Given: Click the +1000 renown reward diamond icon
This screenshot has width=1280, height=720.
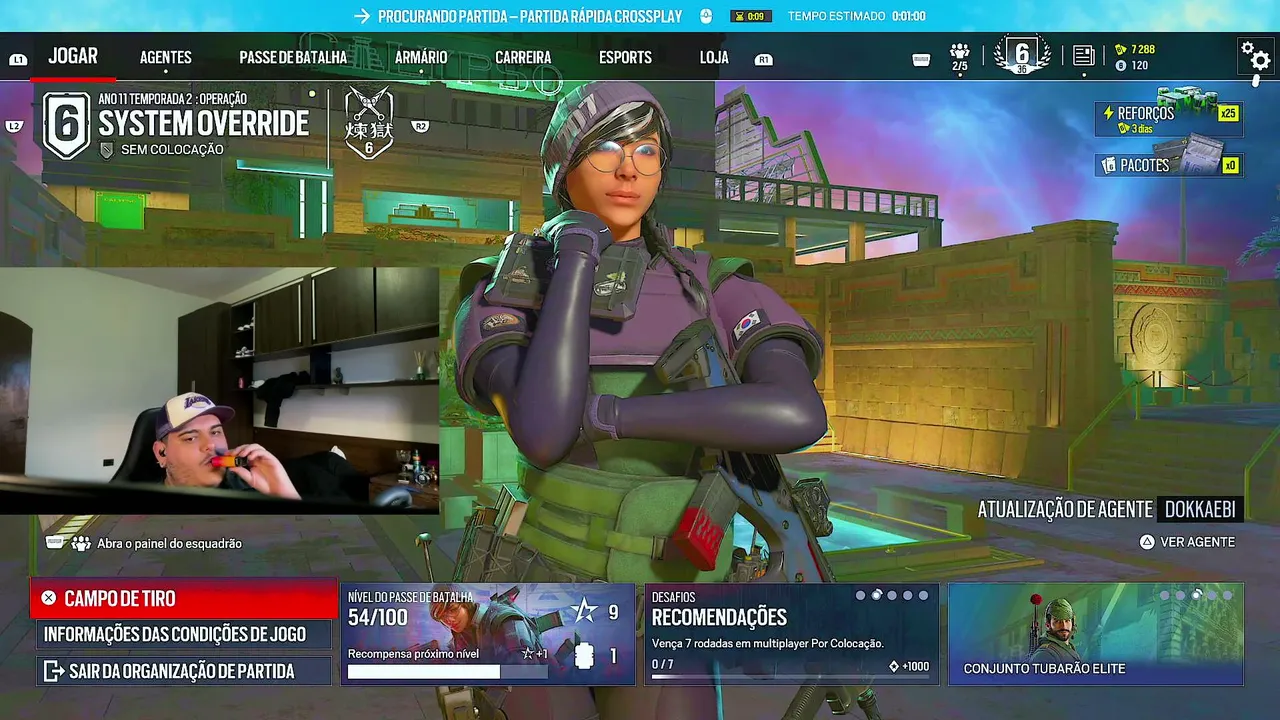Looking at the screenshot, I should (894, 666).
